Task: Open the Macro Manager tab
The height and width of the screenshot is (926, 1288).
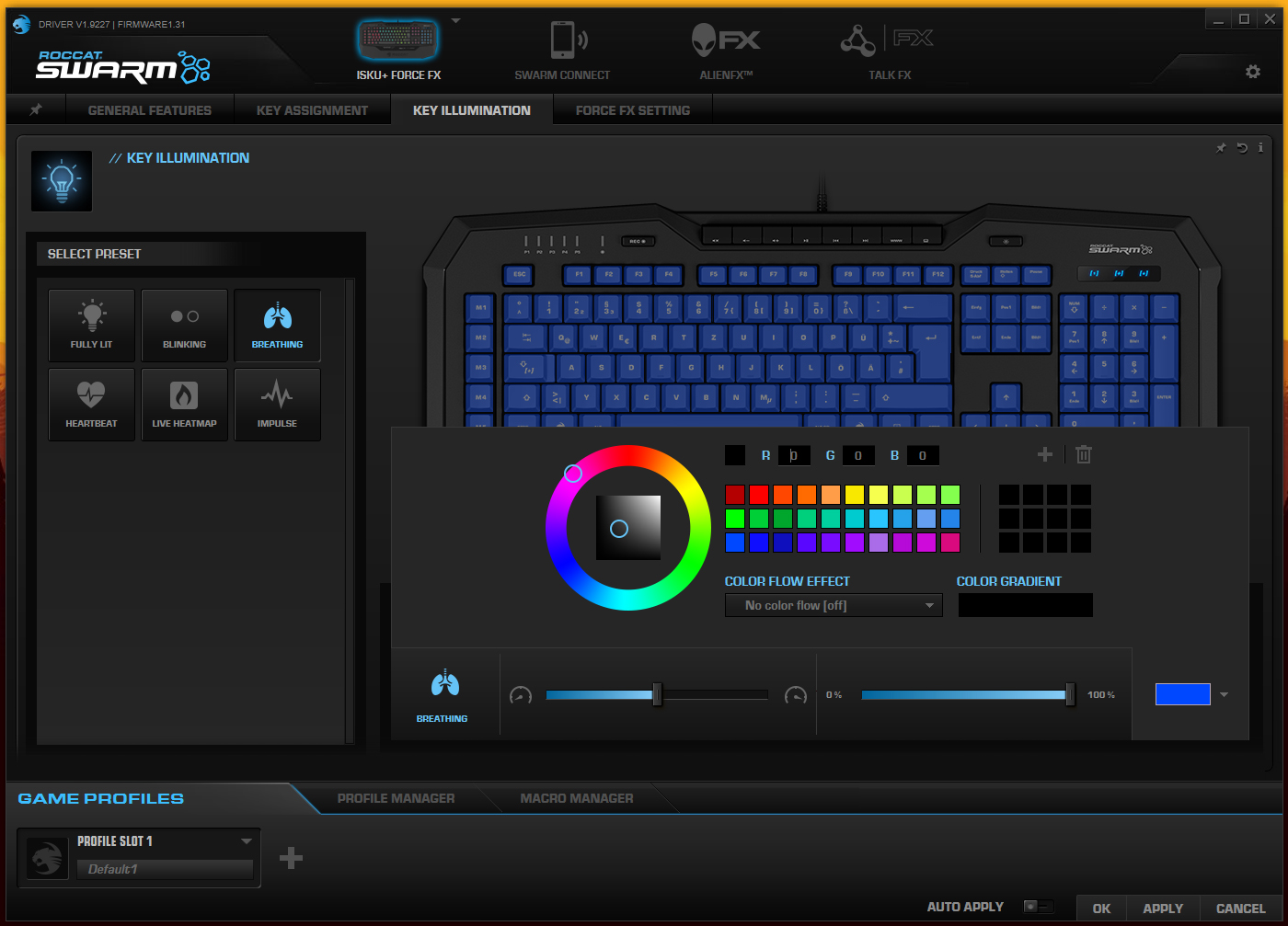Action: point(577,798)
